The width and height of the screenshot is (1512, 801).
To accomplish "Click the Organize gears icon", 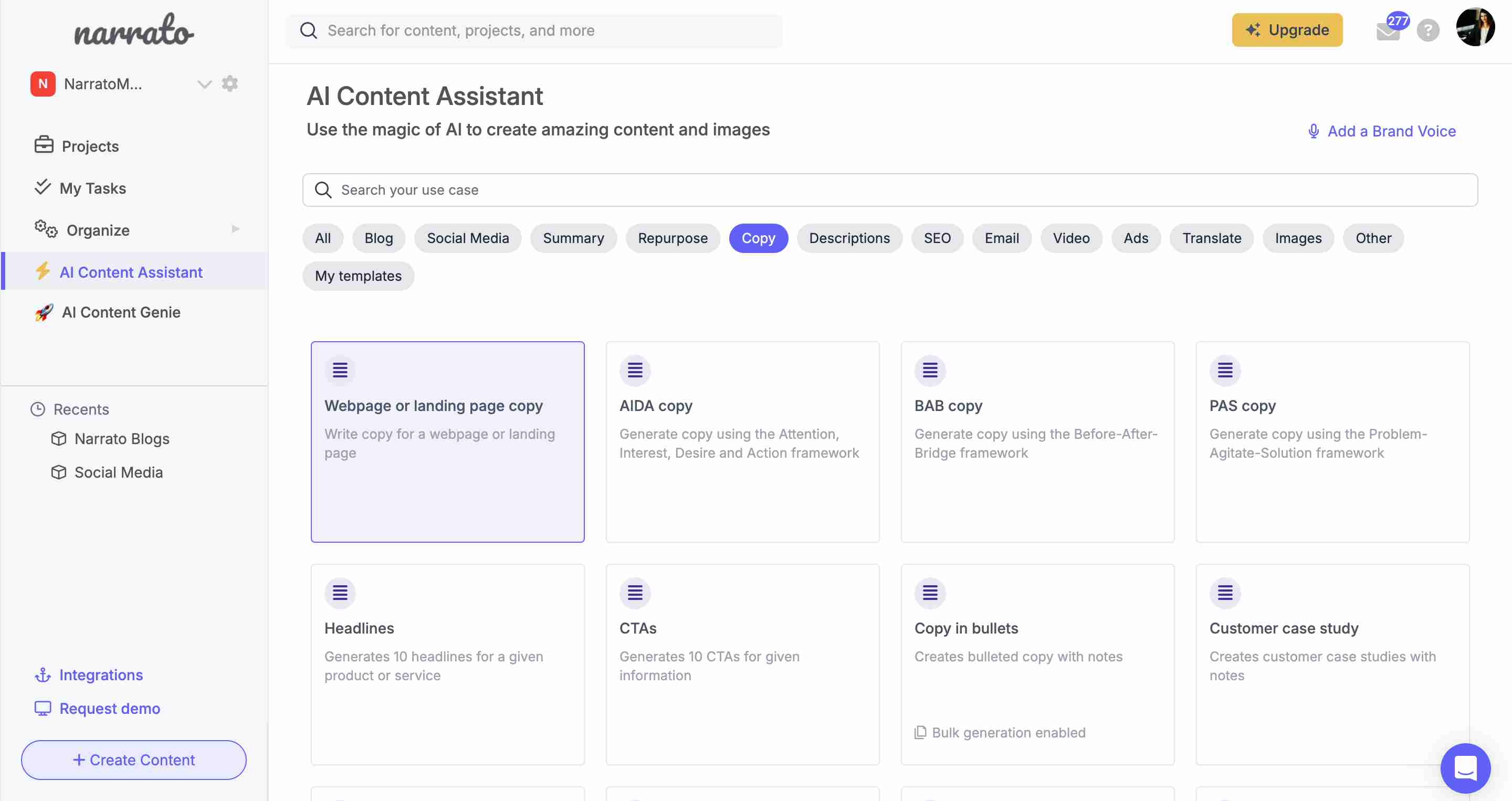I will (46, 229).
